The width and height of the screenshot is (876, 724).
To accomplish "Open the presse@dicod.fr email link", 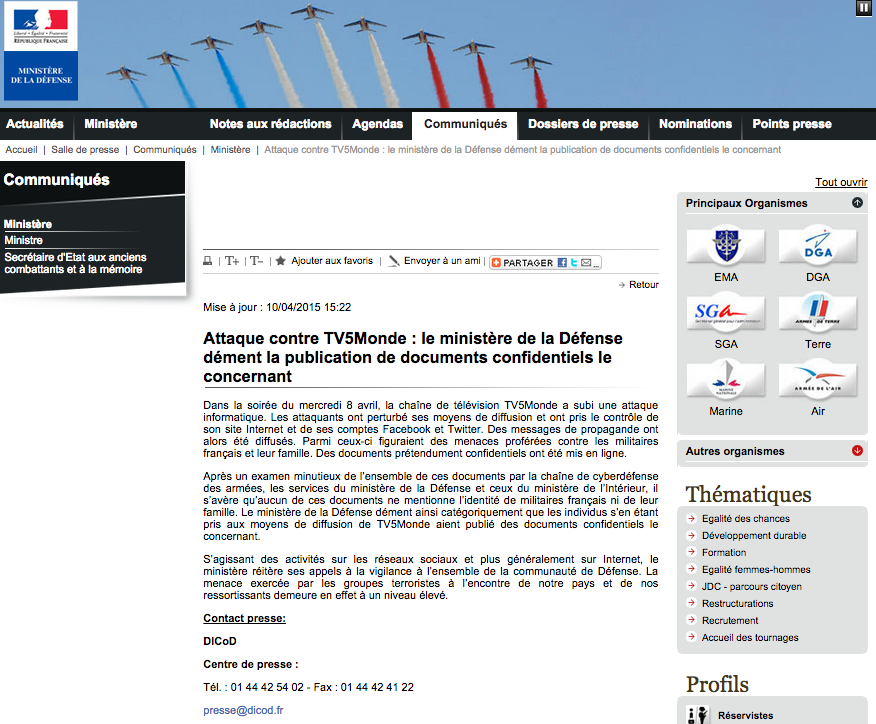I will [243, 710].
